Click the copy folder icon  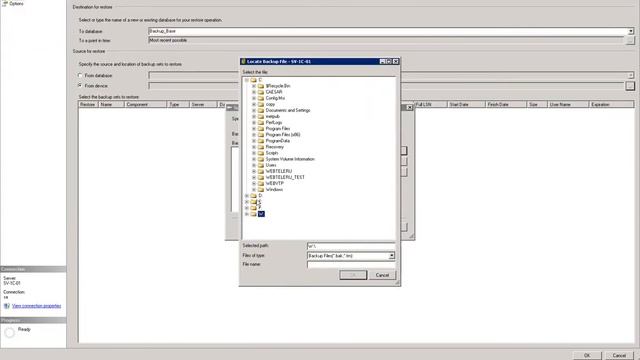[261, 104]
